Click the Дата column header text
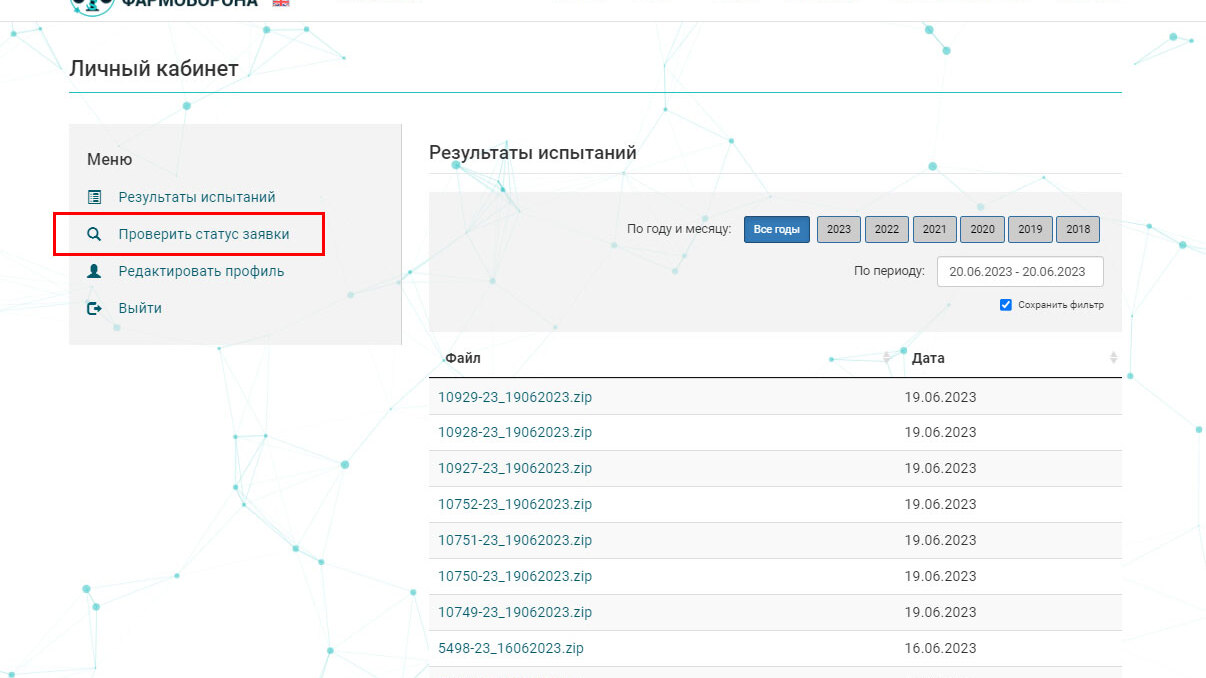 click(x=928, y=358)
